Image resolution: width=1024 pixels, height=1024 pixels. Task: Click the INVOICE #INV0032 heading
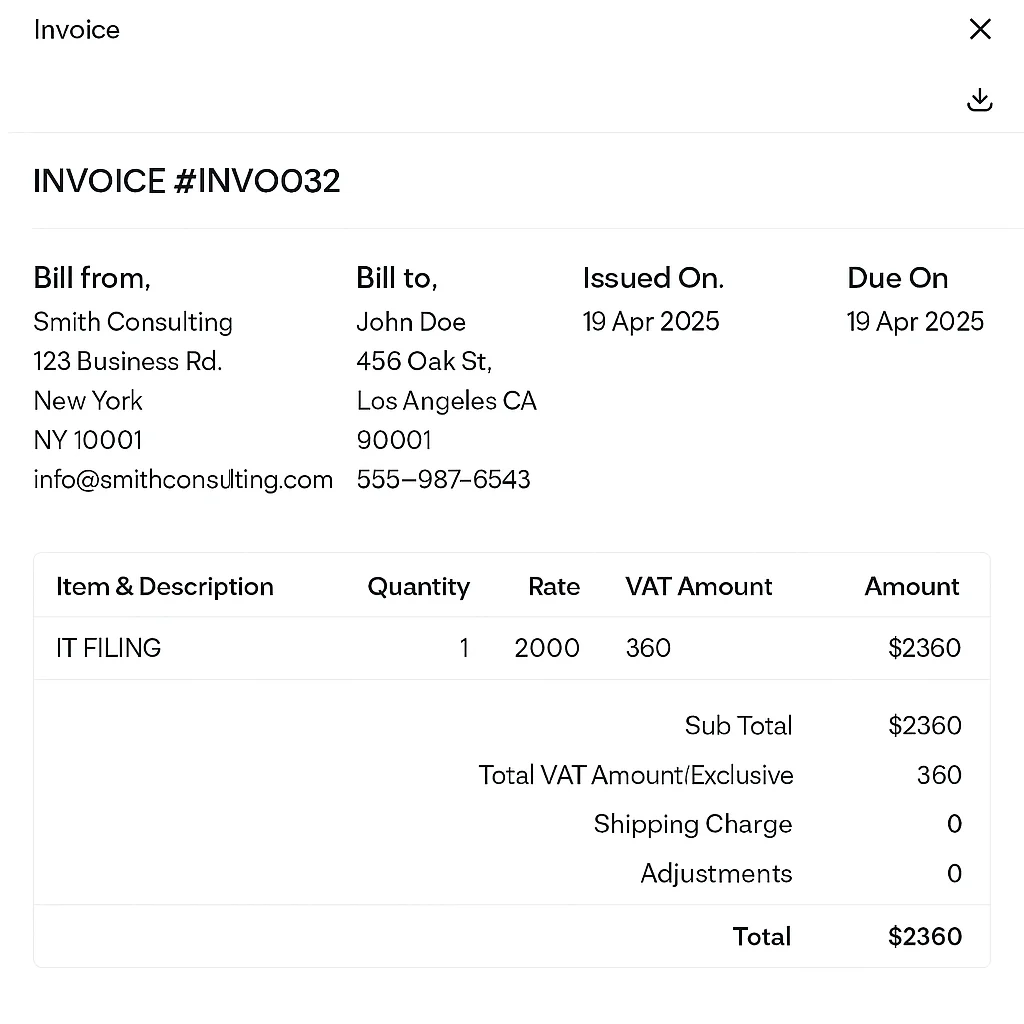tap(187, 181)
